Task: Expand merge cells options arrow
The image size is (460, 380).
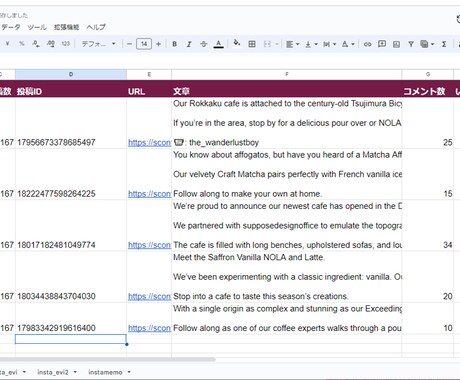Action: tap(277, 44)
